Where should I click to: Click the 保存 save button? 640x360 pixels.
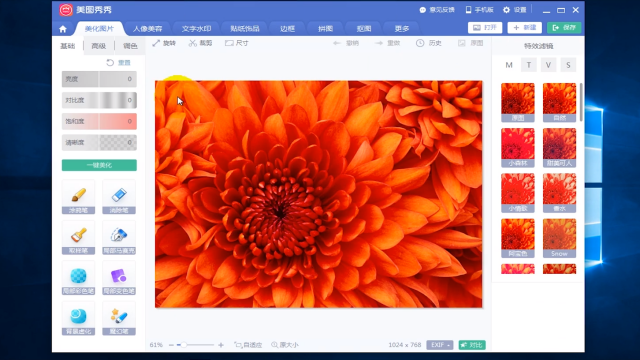564,27
